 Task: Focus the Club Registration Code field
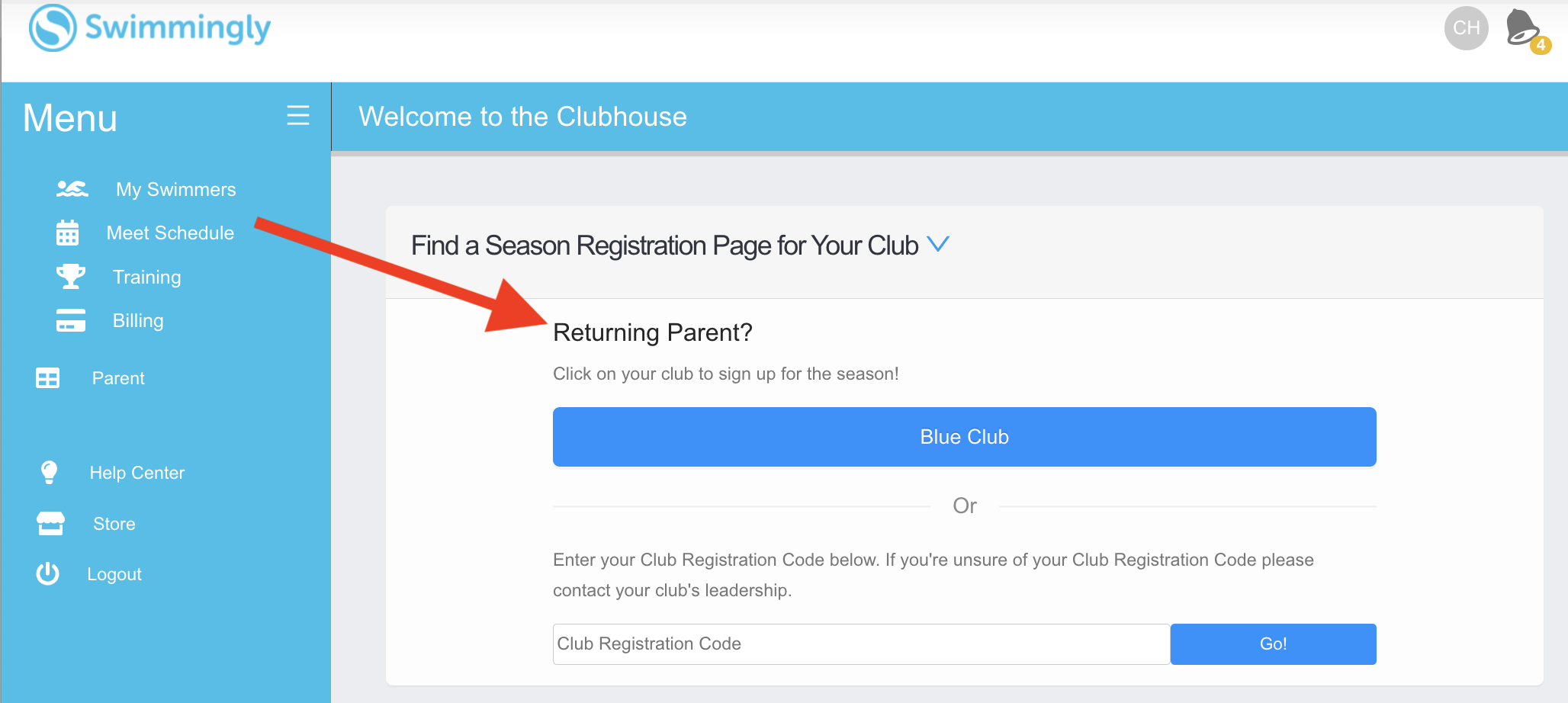861,644
